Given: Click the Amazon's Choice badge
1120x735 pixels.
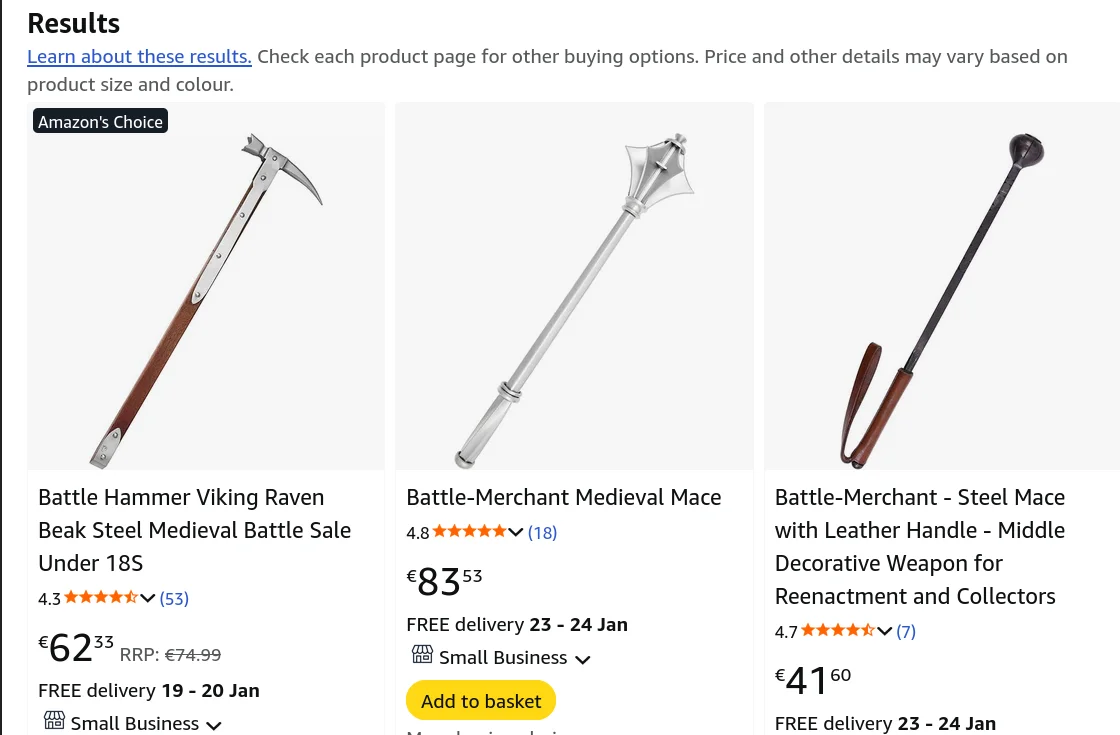Looking at the screenshot, I should [100, 122].
